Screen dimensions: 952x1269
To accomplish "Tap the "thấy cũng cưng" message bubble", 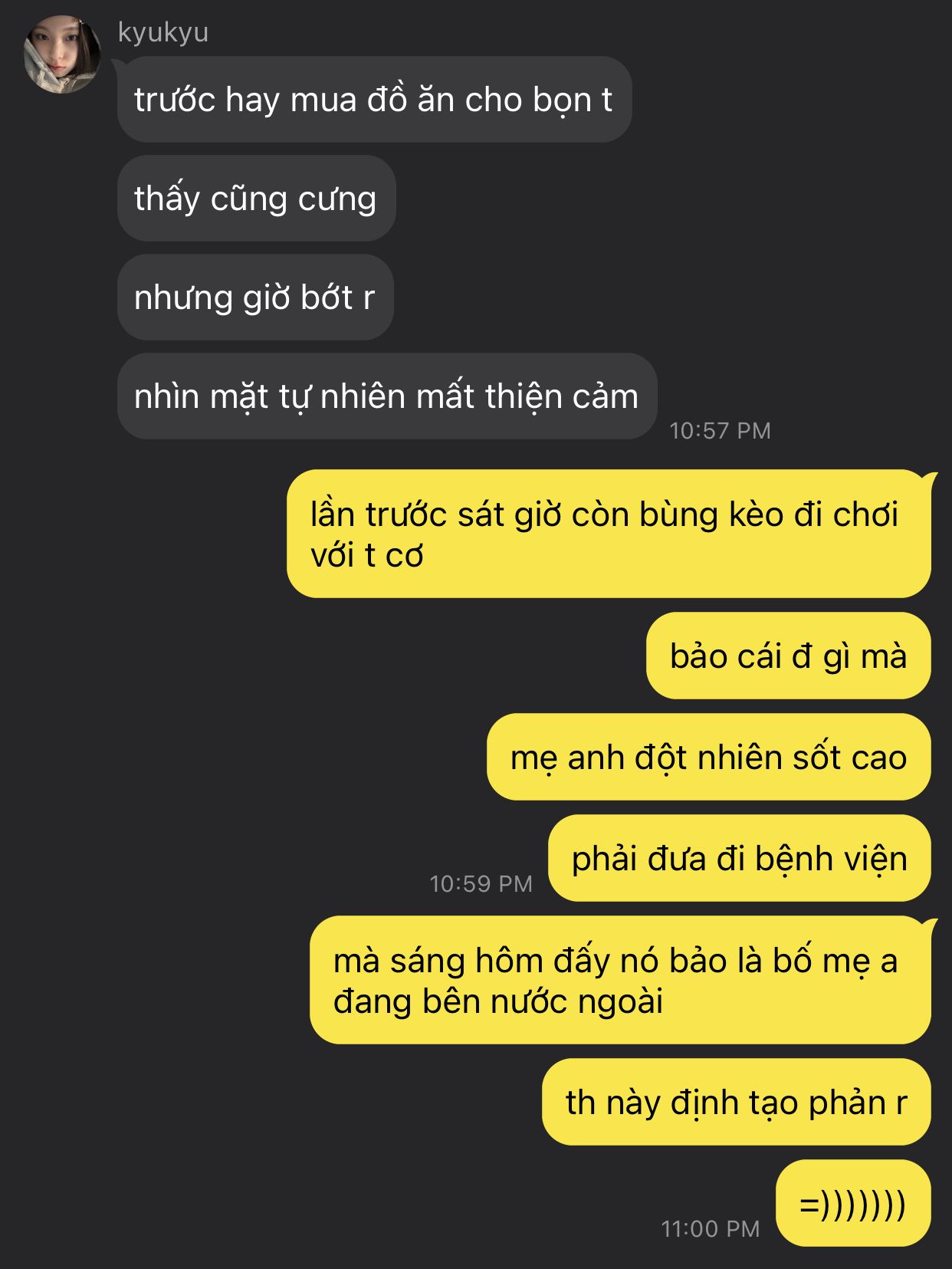I will pyautogui.click(x=256, y=198).
